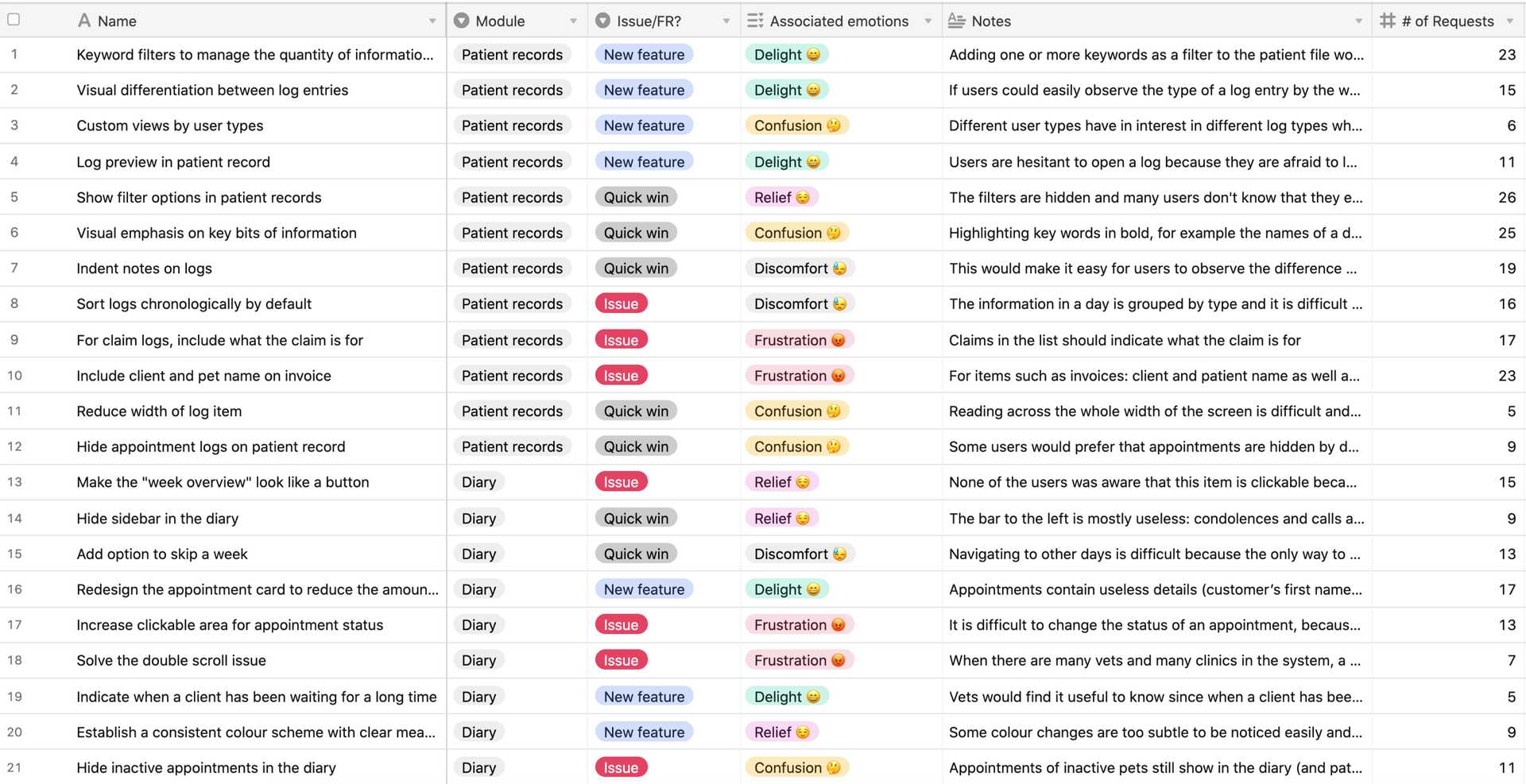Open the Issue/FR? column dropdown
1526x784 pixels.
pyautogui.click(x=725, y=21)
